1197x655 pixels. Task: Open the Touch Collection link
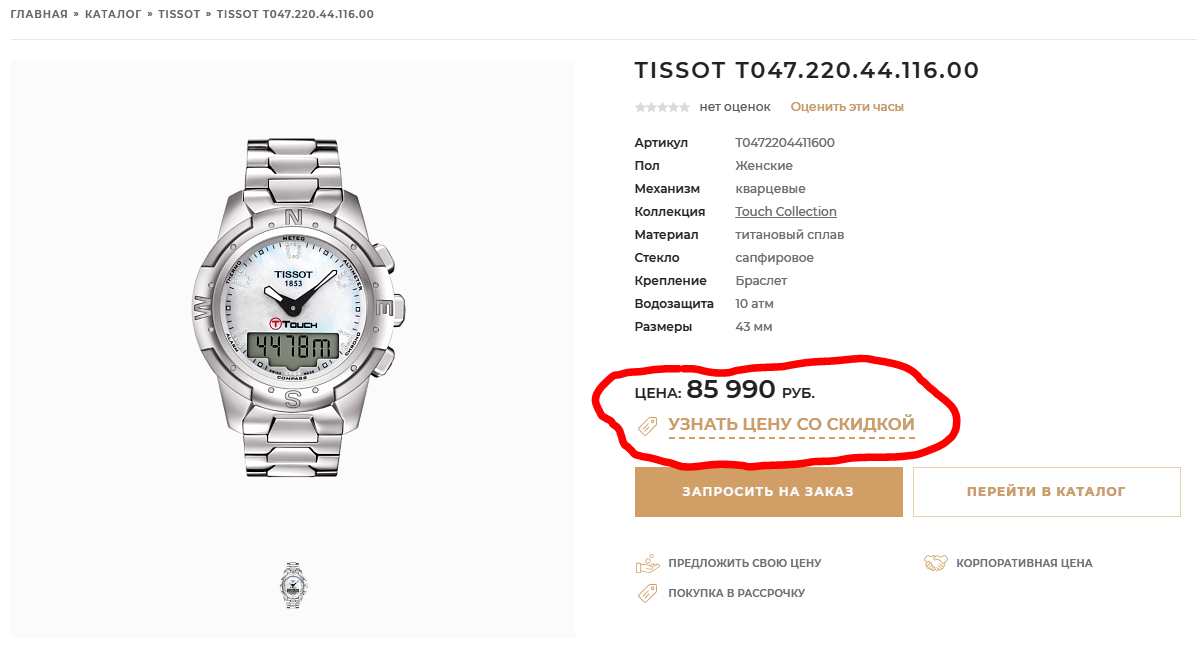786,212
